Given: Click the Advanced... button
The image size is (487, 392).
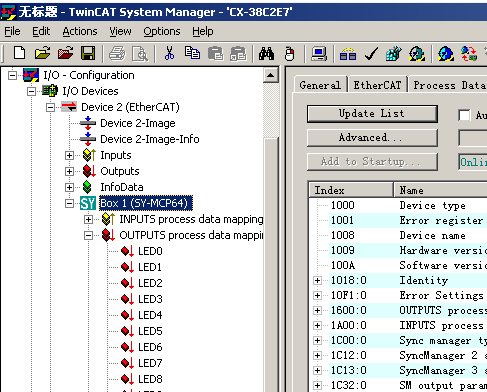Looking at the screenshot, I should (372, 137).
